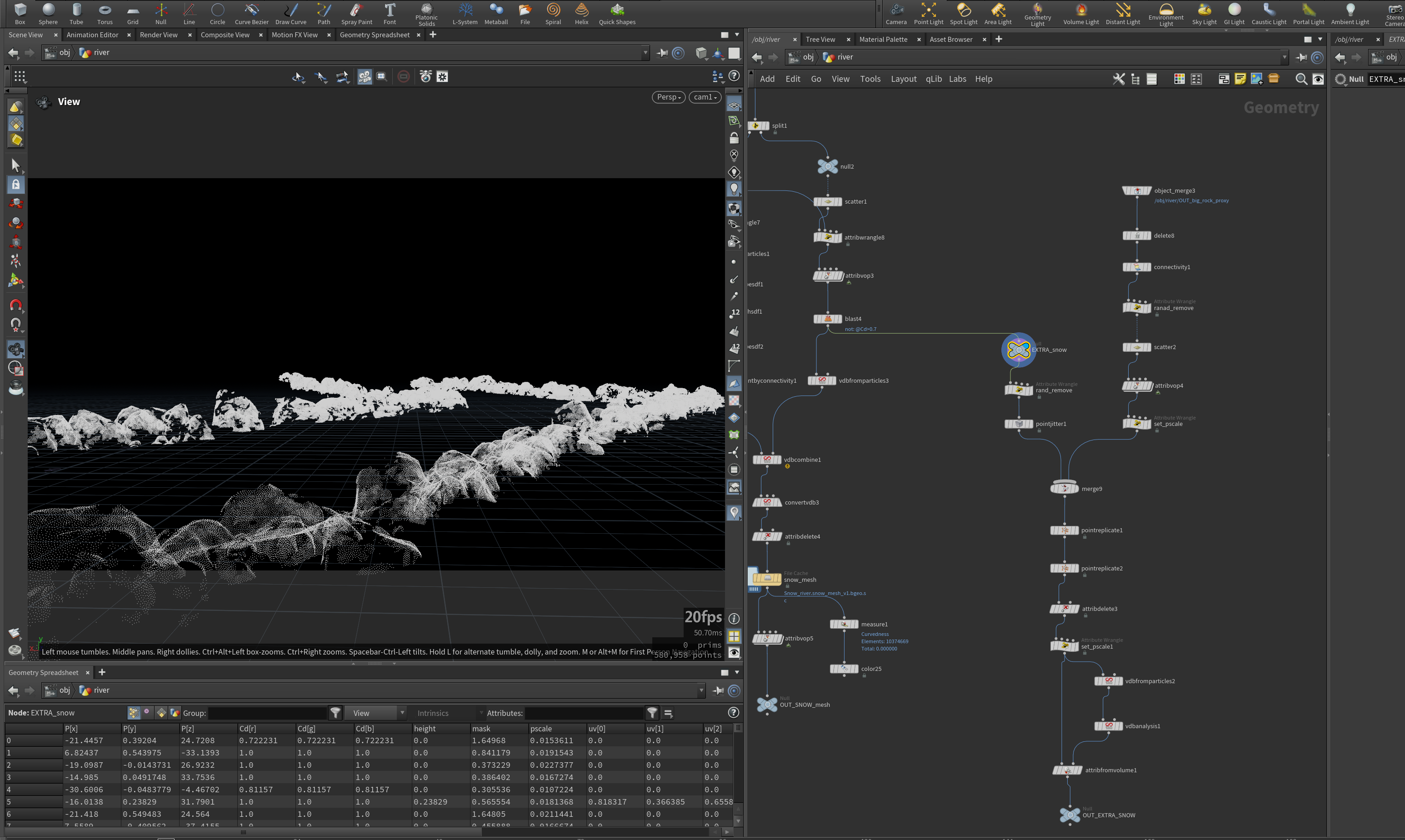Open the cam1 camera dropdown

point(705,97)
